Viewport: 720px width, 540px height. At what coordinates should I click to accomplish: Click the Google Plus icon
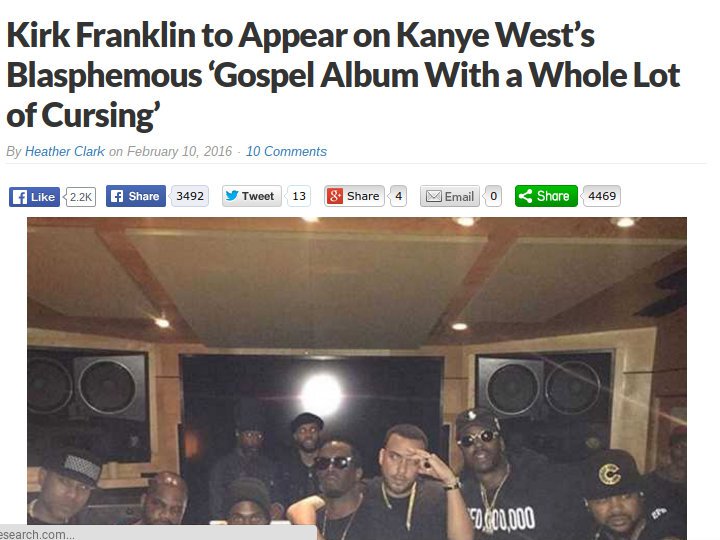coord(335,196)
